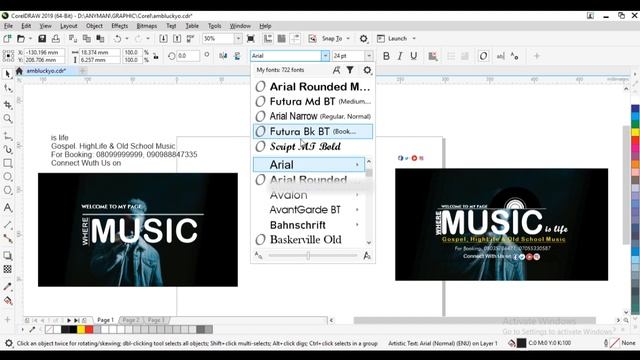This screenshot has height=360, width=640.
Task: Pick the Eyedropper tool
Action: pyautogui.click(x=7, y=286)
